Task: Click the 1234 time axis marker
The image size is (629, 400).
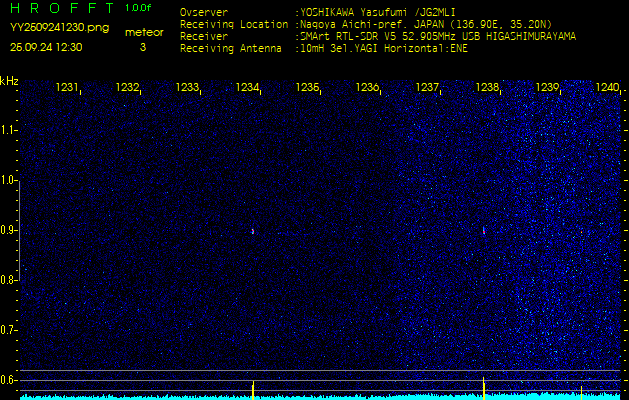Action: coord(247,88)
